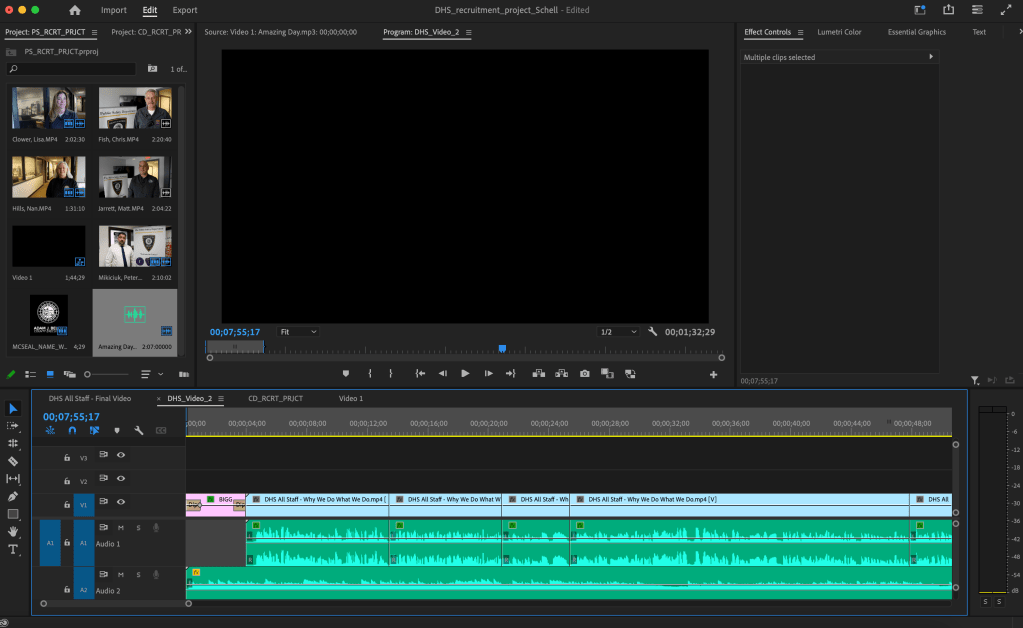Open the Lumetri Color panel tab
1023x628 pixels.
839,32
